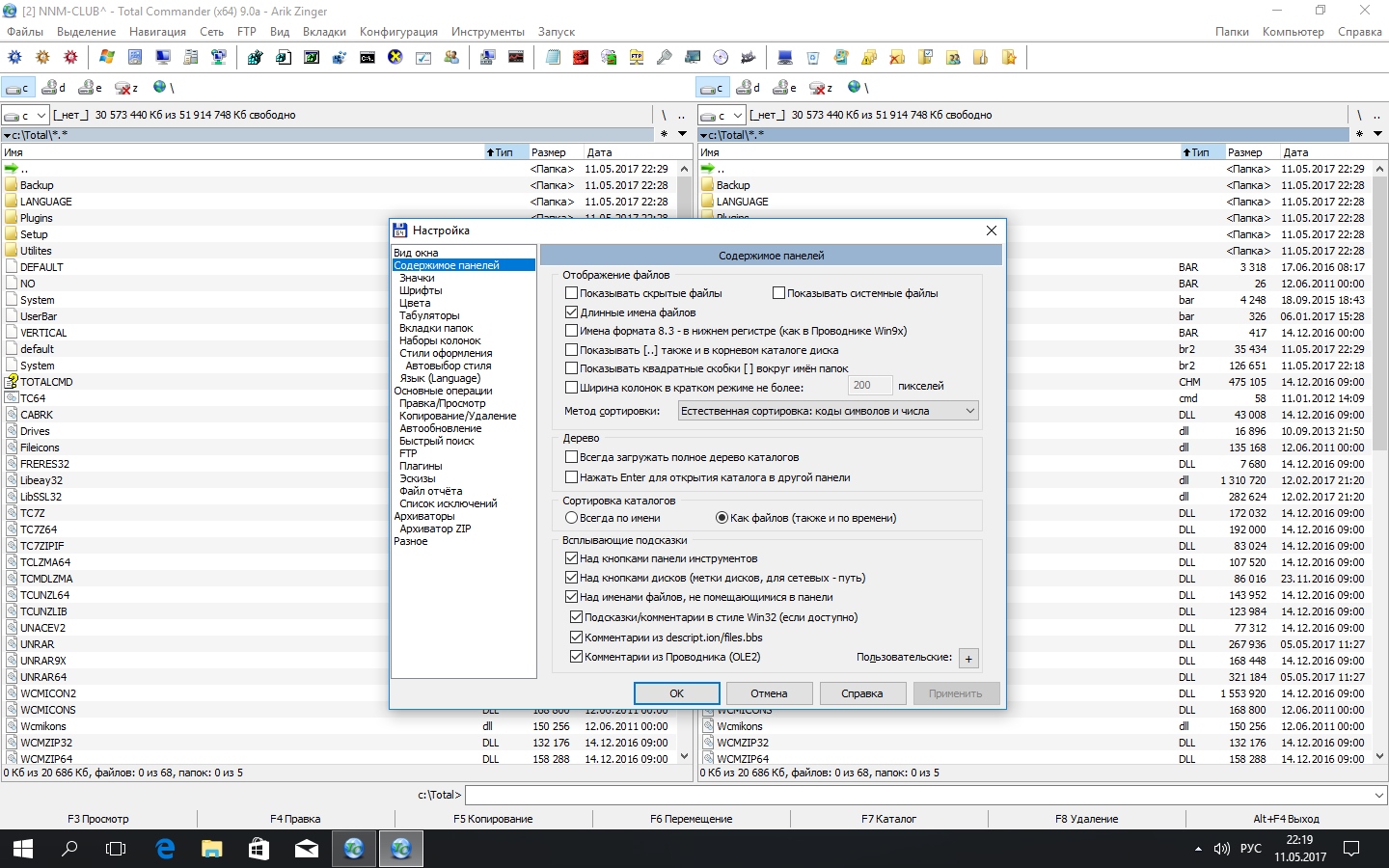Open network neighborhood globe in left panel

(x=163, y=87)
